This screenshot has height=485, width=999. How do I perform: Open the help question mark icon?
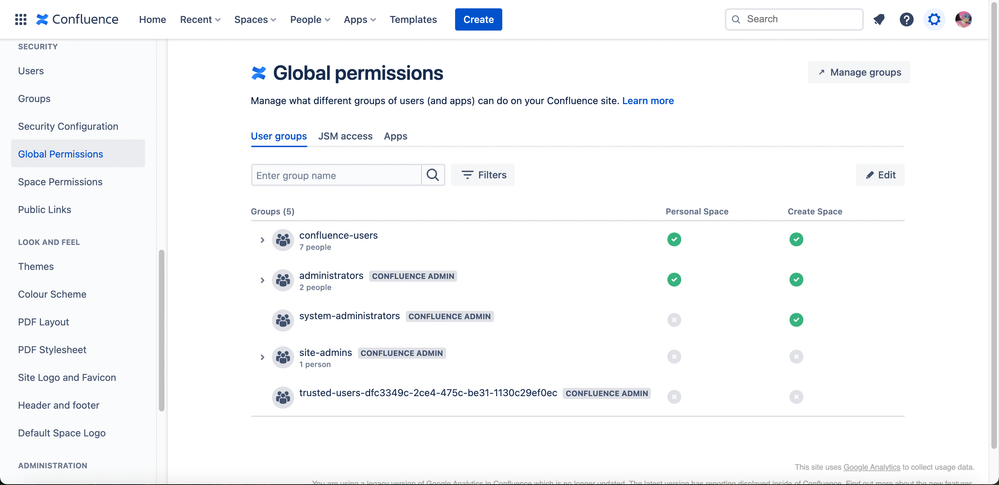907,19
